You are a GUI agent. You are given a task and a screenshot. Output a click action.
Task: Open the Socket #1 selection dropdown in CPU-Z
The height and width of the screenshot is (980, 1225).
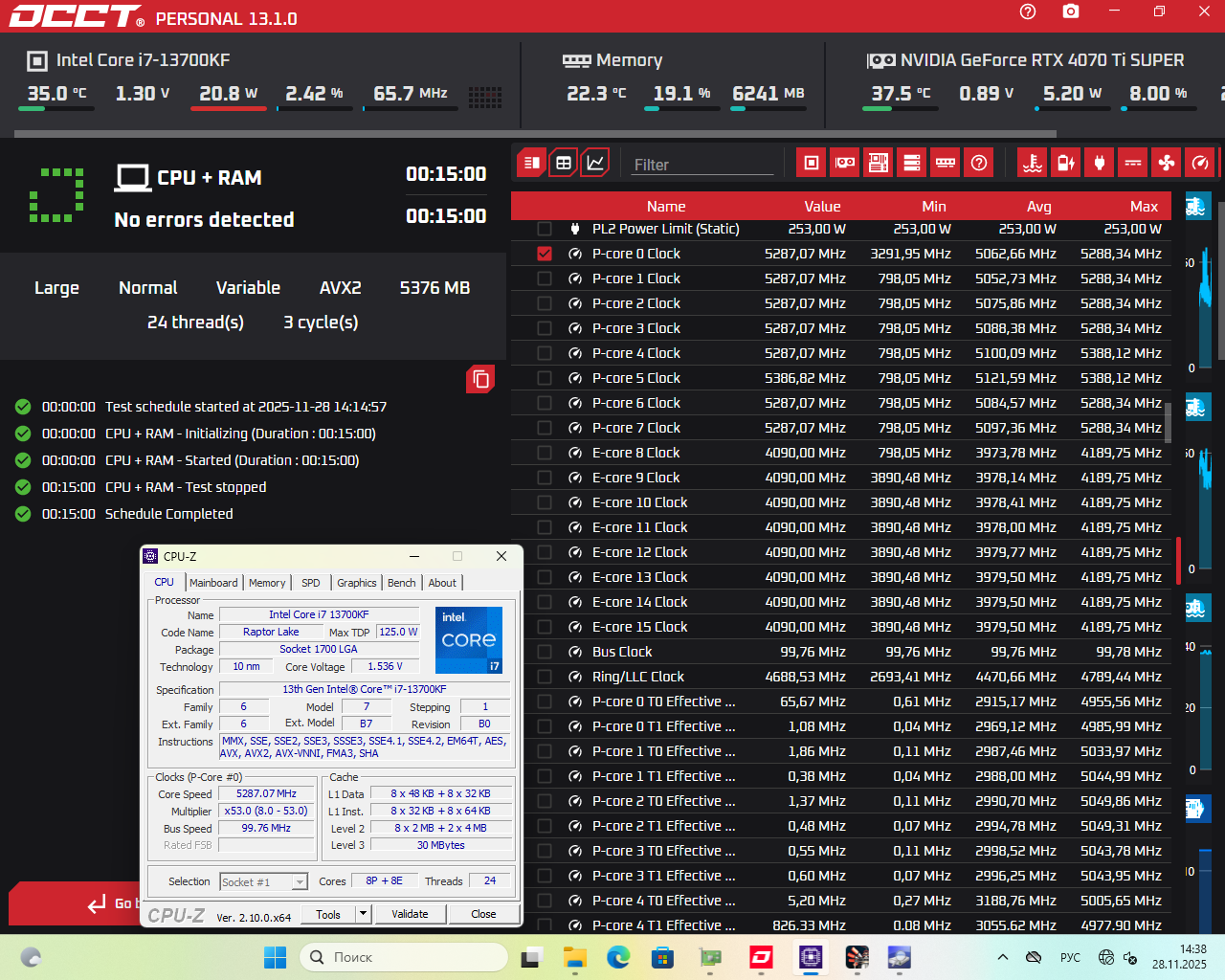(x=263, y=882)
